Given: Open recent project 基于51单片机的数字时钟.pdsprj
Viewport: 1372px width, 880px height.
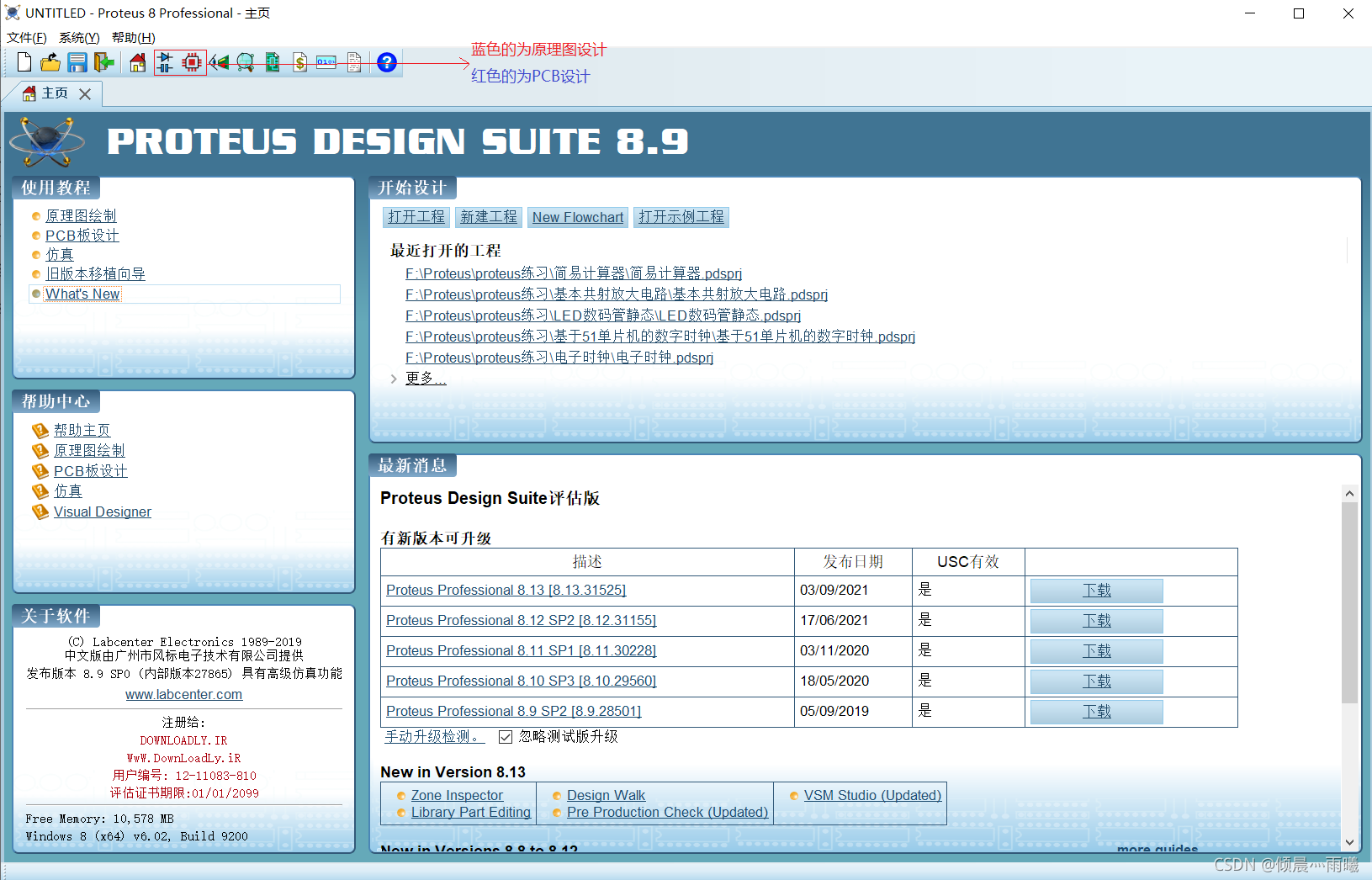Looking at the screenshot, I should (x=660, y=337).
